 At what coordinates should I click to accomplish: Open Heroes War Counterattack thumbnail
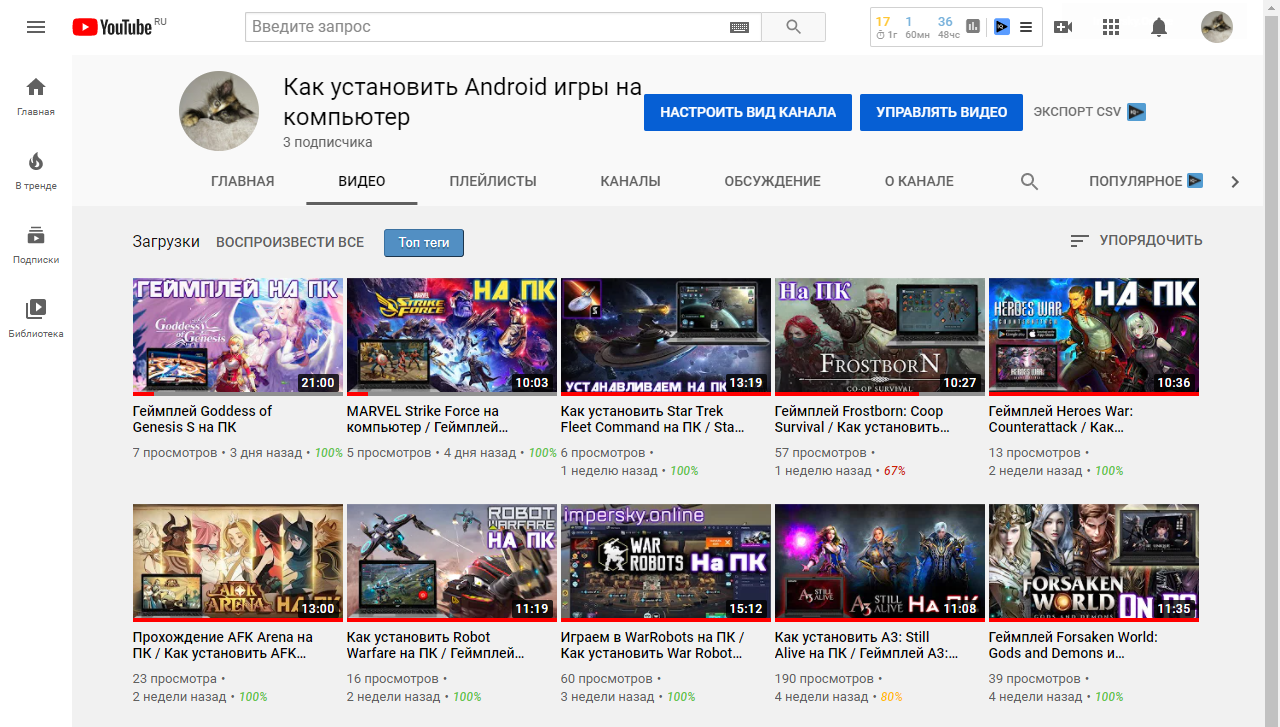1094,337
